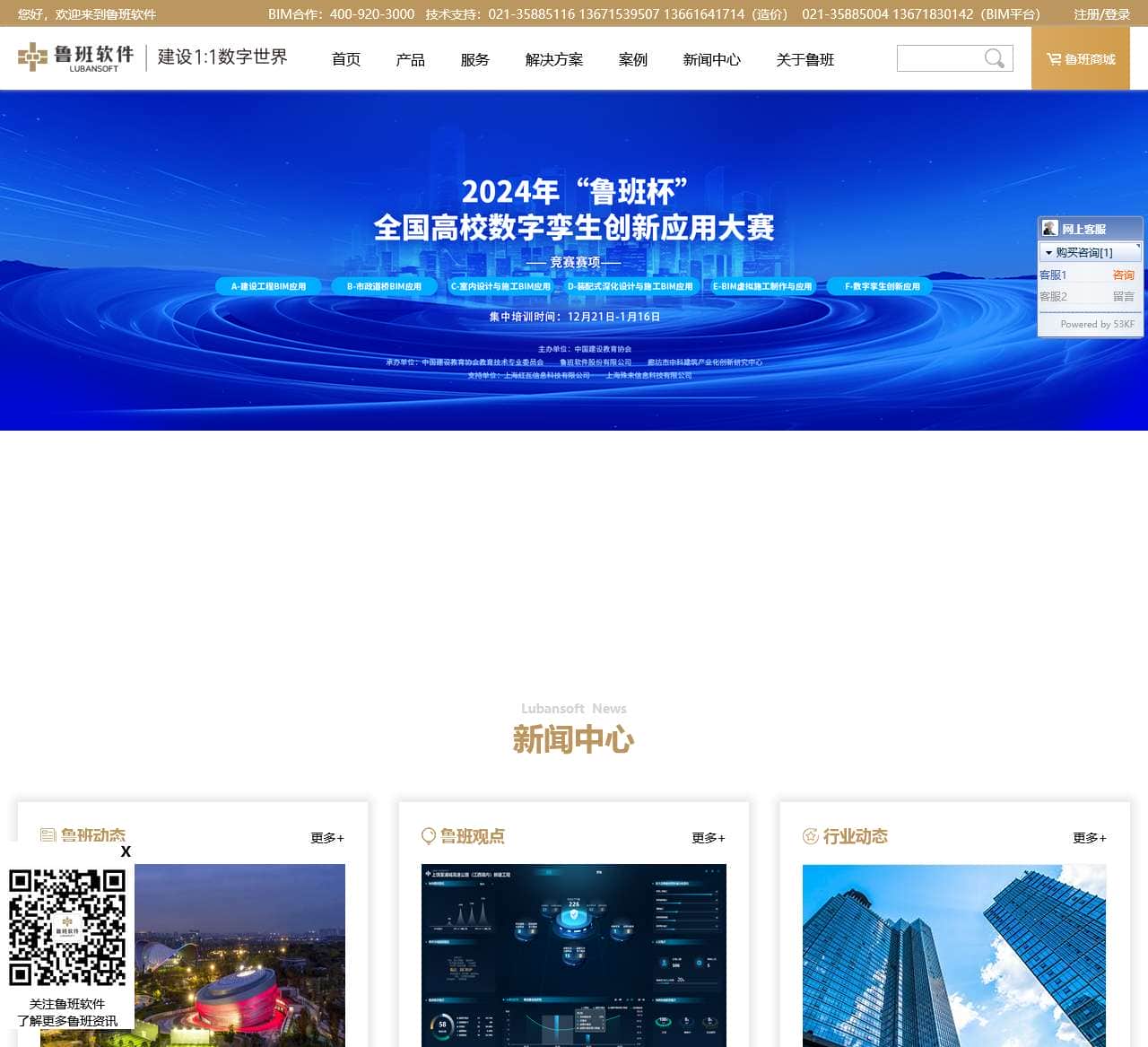
Task: Click the '您好，欢迎来到鲁班软件' greeting
Action: click(x=87, y=13)
